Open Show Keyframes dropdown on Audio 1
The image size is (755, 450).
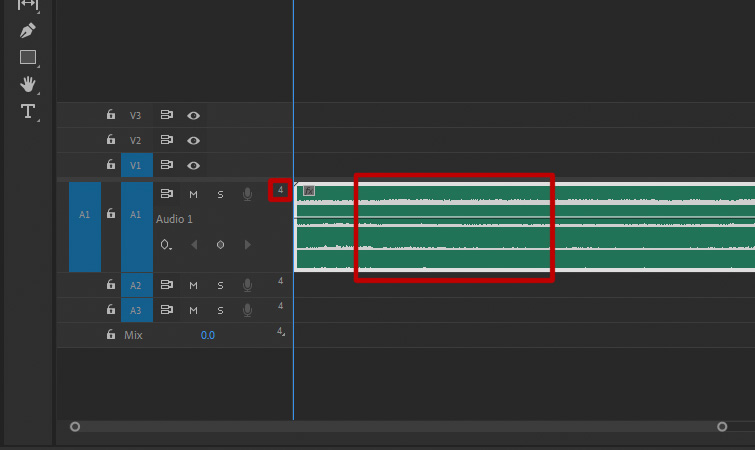pos(166,245)
